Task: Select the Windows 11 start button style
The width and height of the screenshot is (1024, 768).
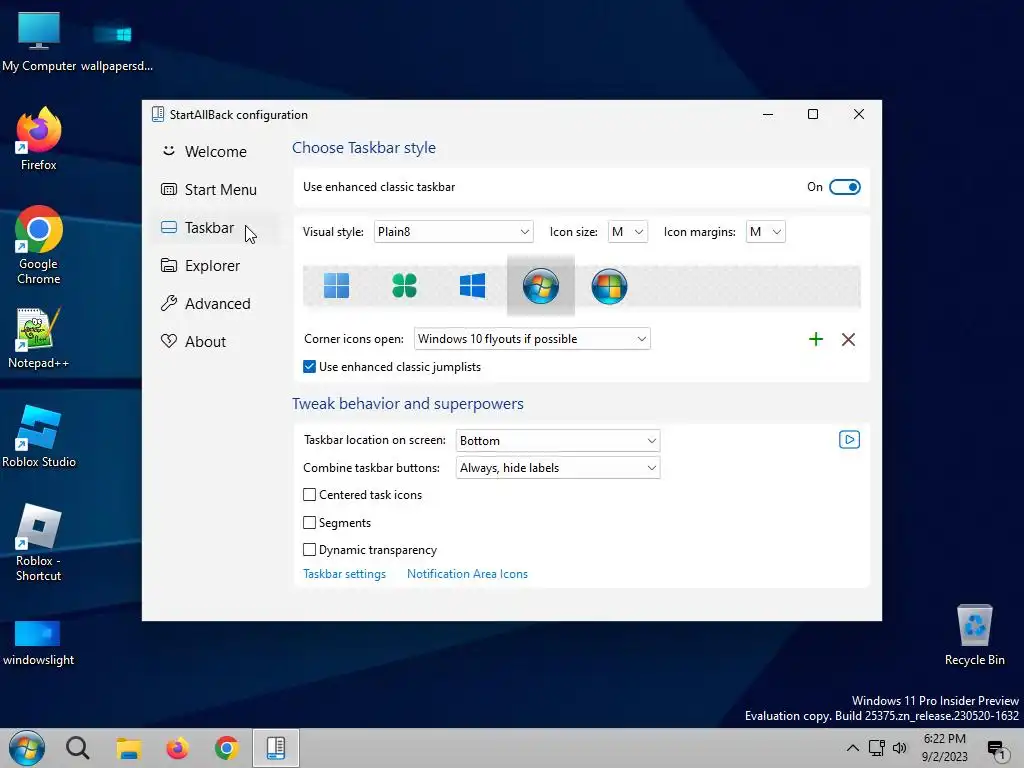Action: [x=336, y=286]
